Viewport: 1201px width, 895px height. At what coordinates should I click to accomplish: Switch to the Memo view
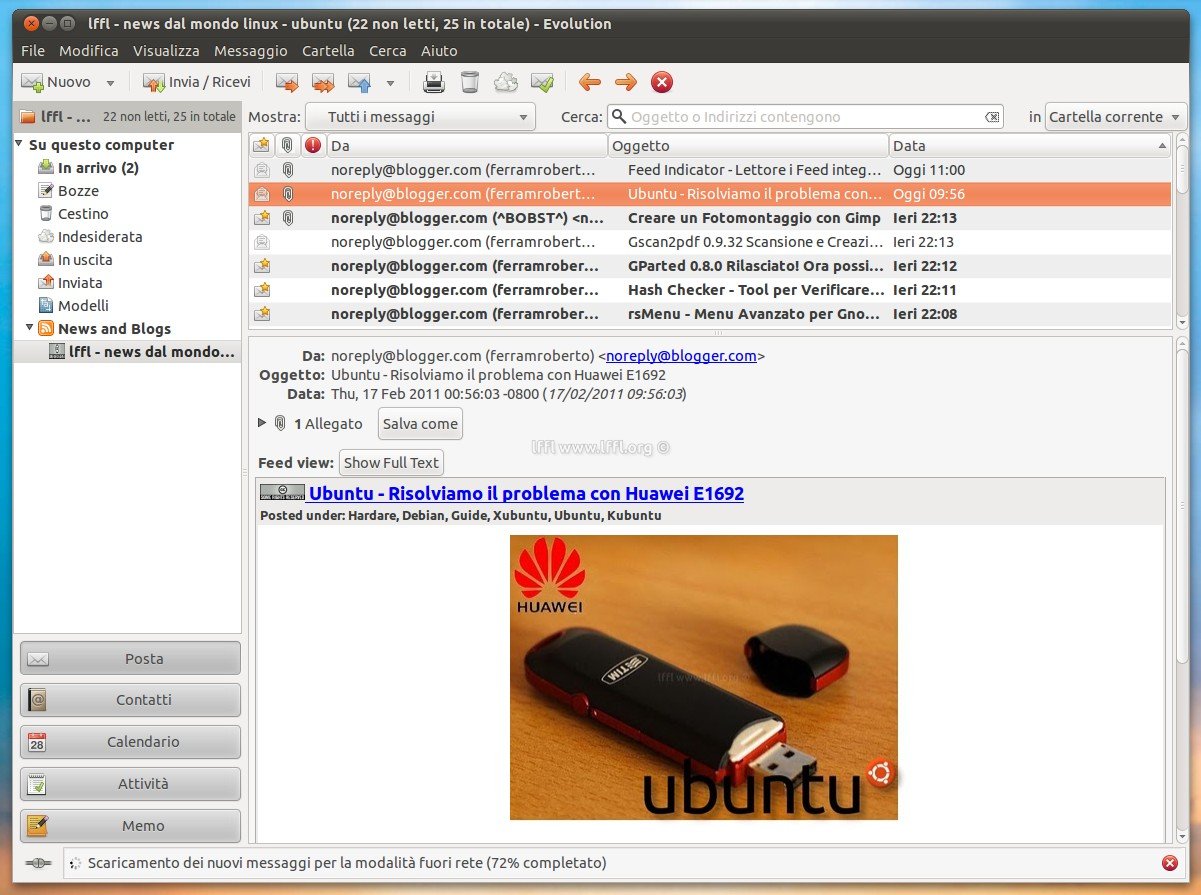tap(130, 826)
